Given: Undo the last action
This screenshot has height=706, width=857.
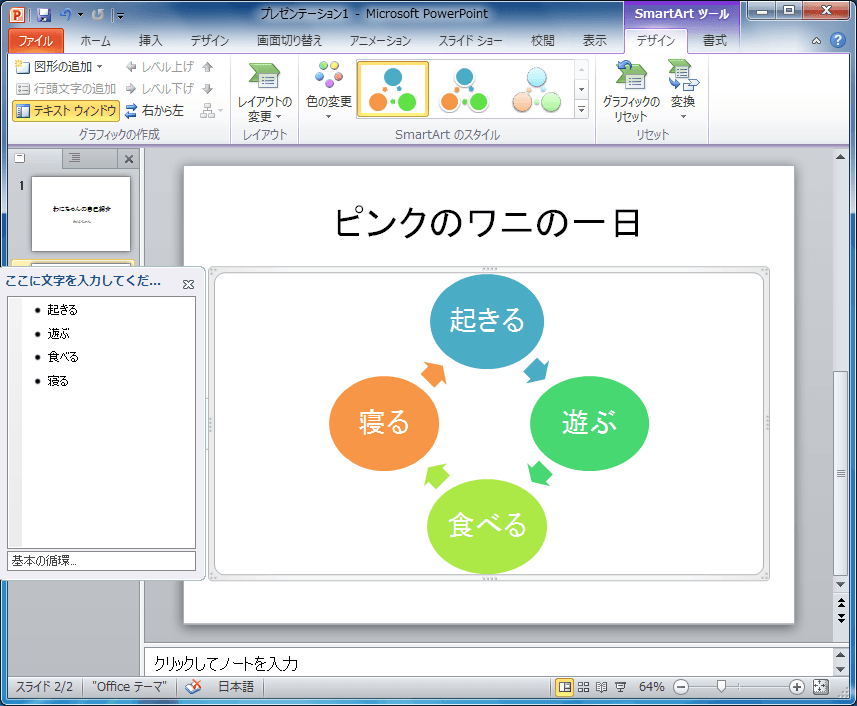Looking at the screenshot, I should tap(66, 15).
